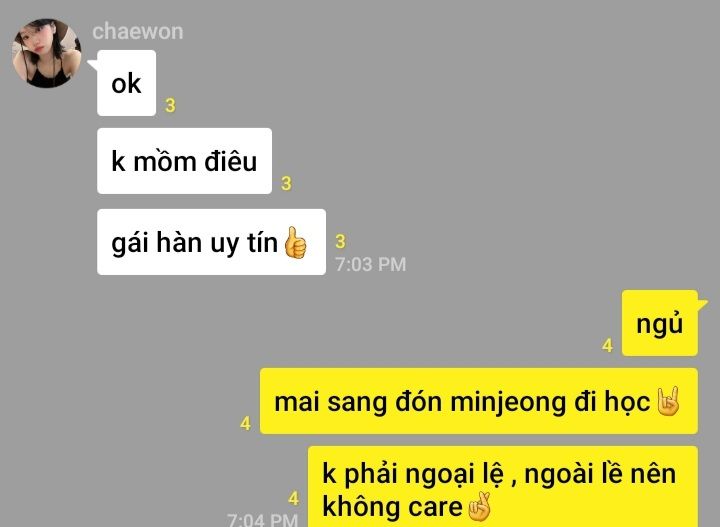
Task: Tap unread count 4 beside minjeong message
Action: (246, 424)
